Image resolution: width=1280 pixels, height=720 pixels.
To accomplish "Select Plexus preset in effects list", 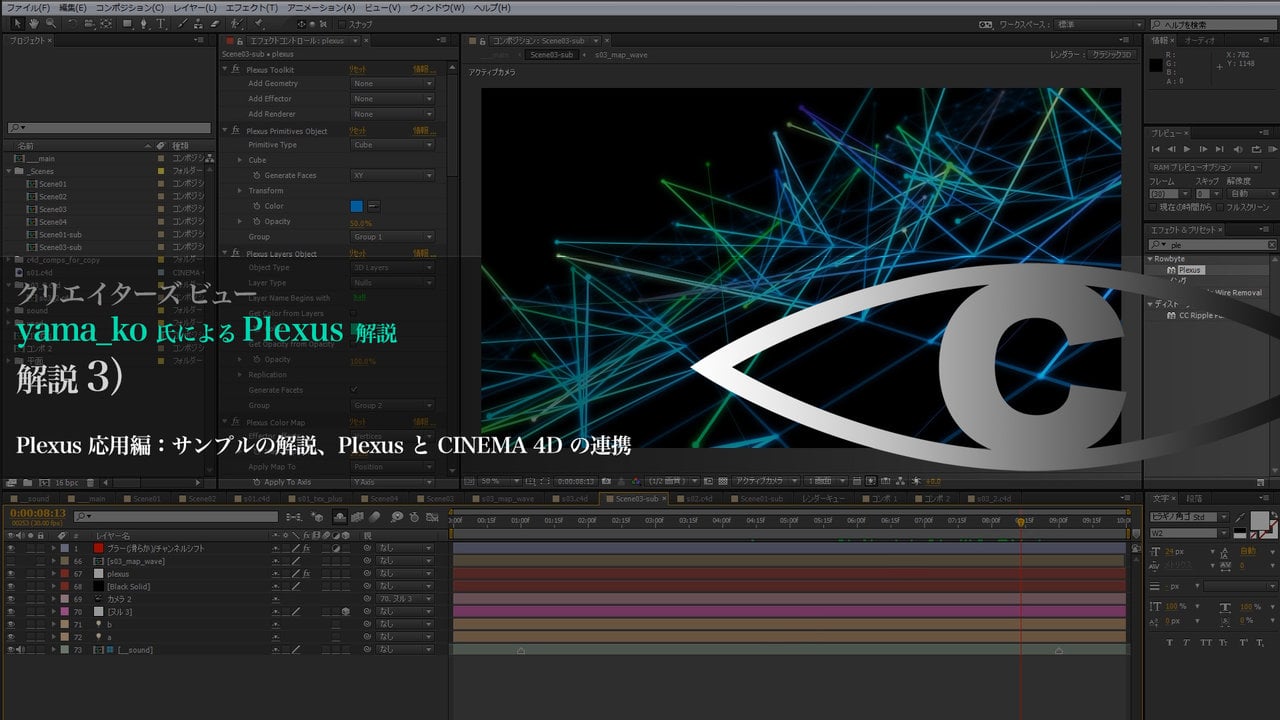I will pos(1189,270).
